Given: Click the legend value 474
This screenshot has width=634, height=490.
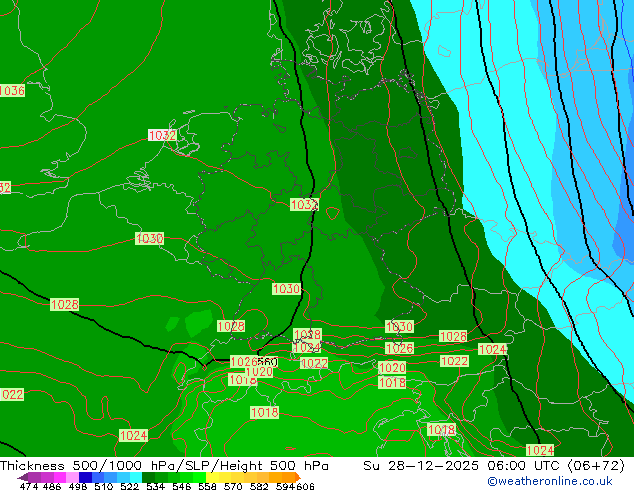Looking at the screenshot, I should [29, 486].
